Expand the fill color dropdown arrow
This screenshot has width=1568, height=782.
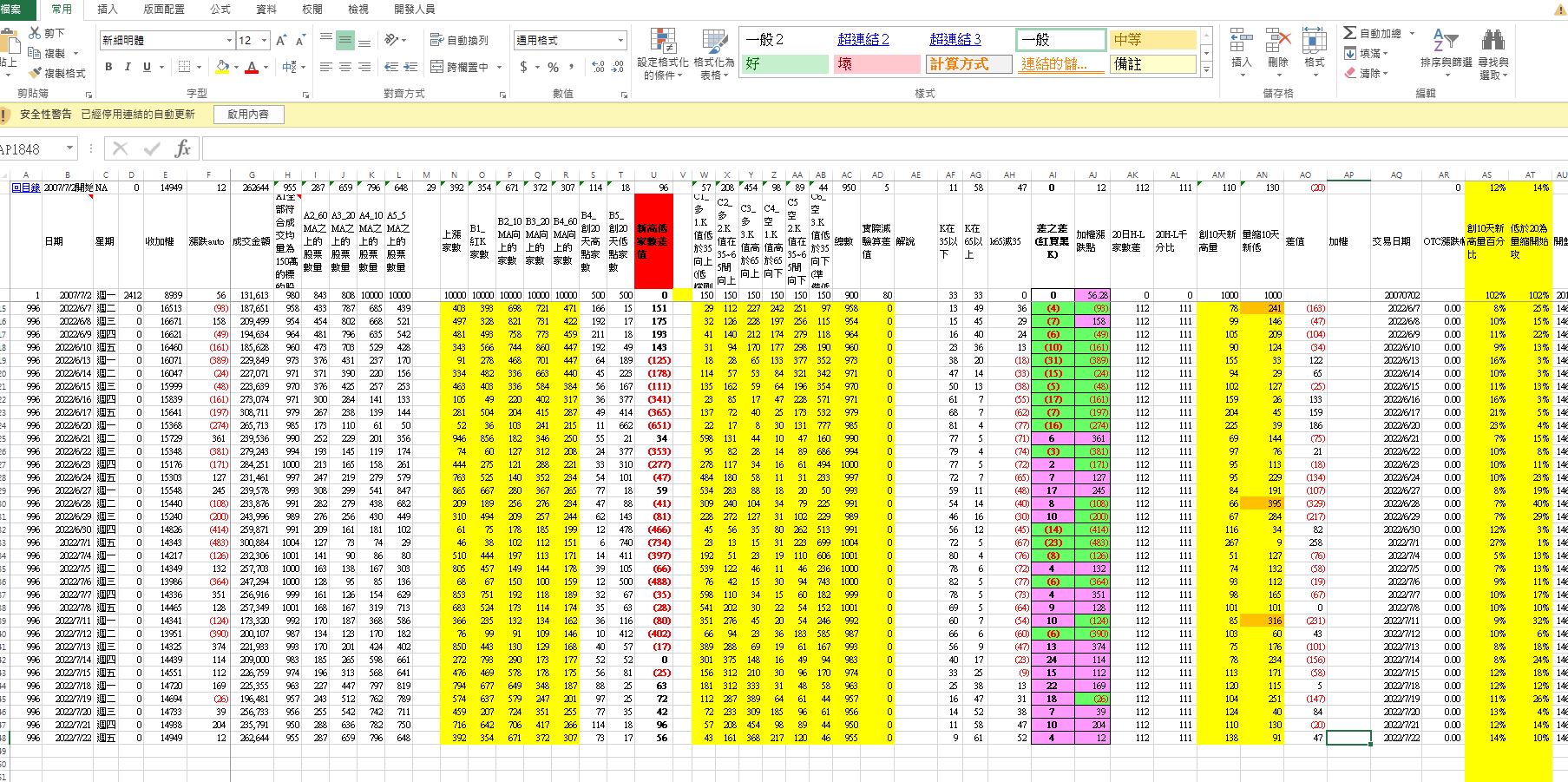(x=237, y=67)
